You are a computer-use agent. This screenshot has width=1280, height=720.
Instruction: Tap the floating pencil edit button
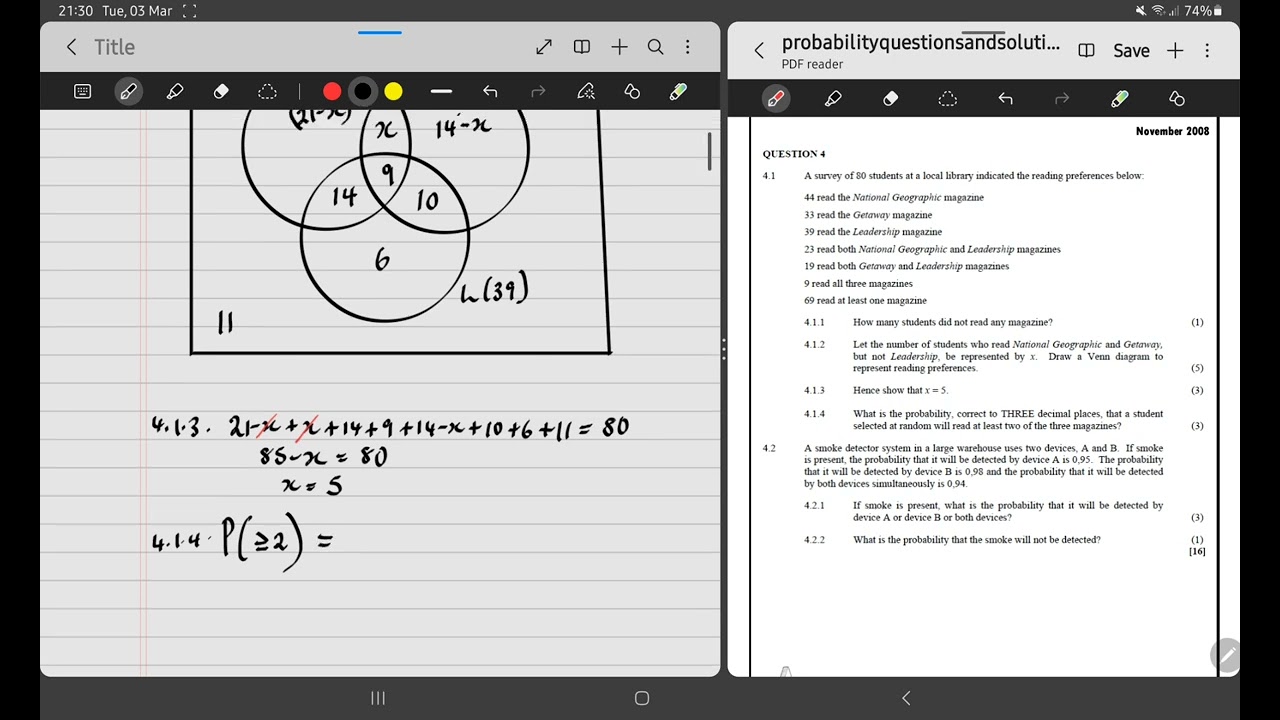click(1226, 656)
